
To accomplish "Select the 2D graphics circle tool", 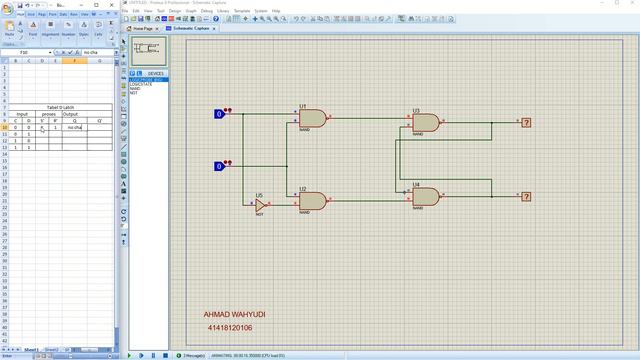I will click(x=124, y=162).
